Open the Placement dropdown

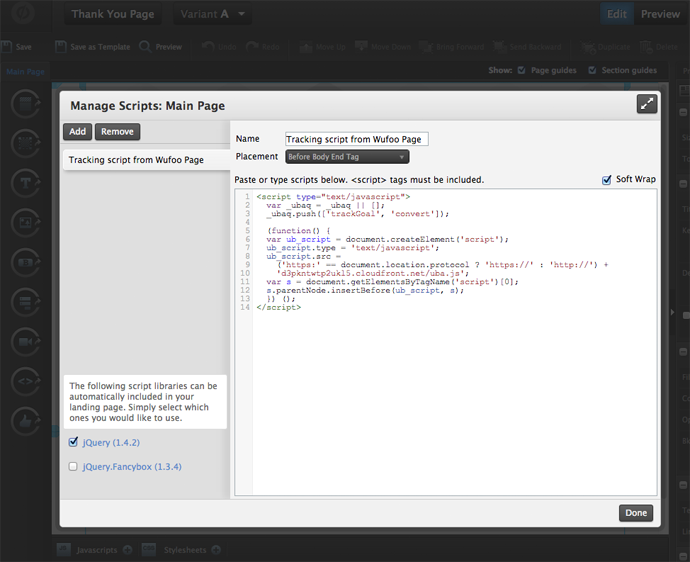(x=347, y=157)
